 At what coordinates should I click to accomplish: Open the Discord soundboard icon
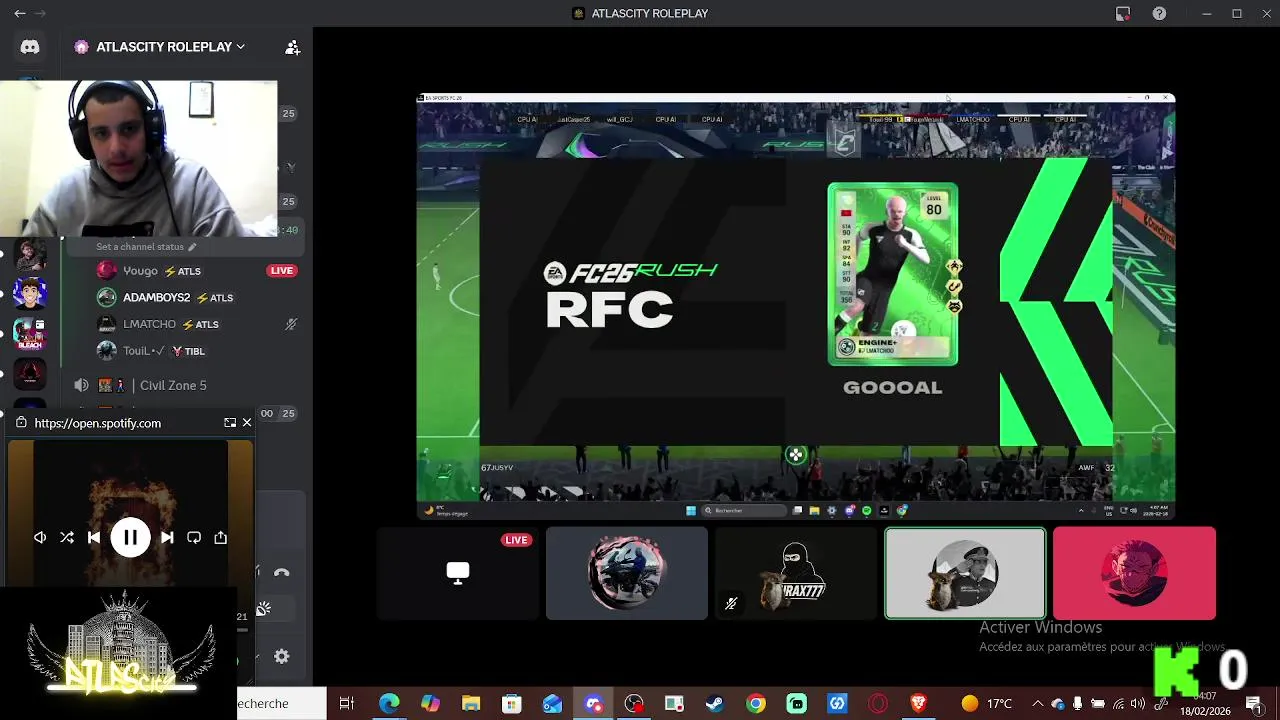[x=264, y=609]
